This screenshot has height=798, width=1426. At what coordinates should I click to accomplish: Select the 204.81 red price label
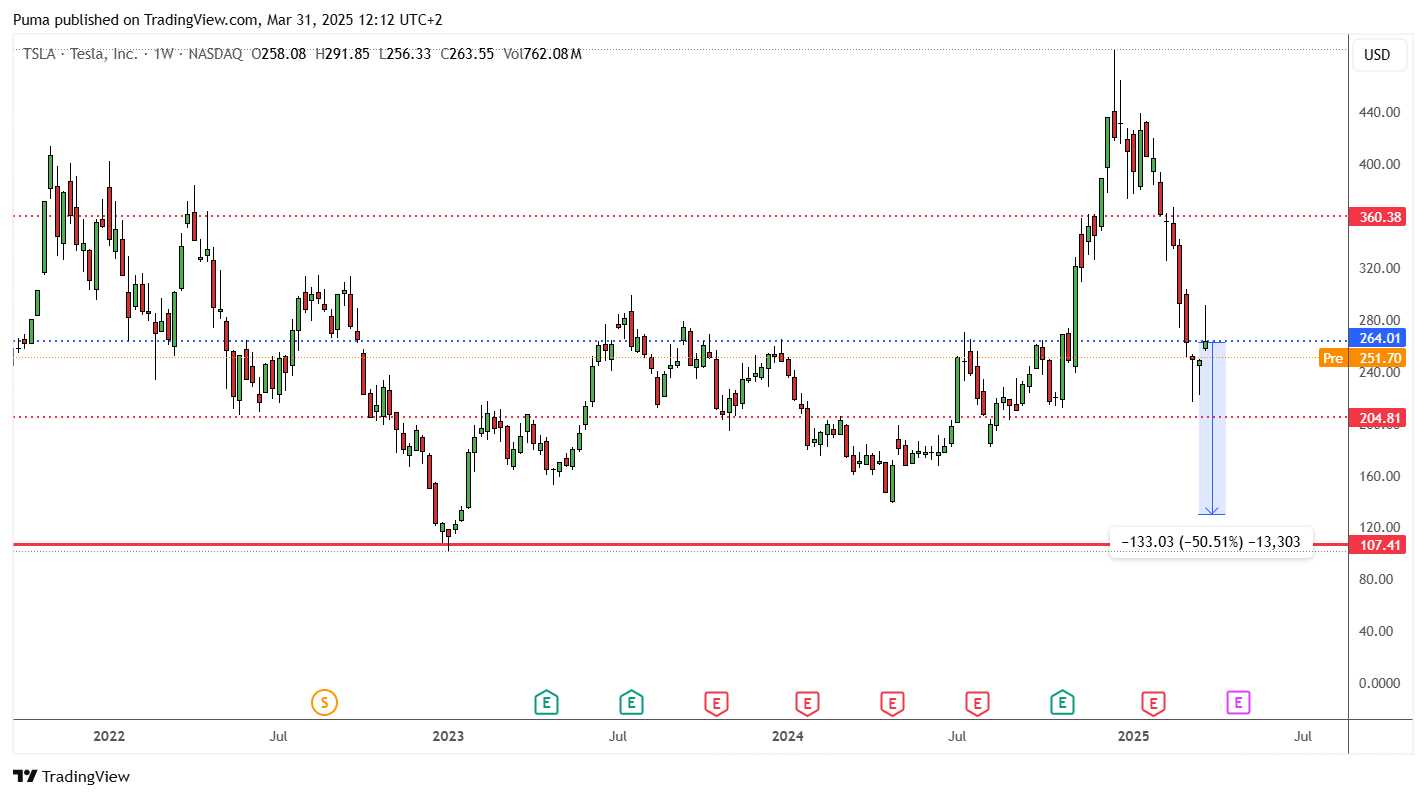pyautogui.click(x=1377, y=418)
